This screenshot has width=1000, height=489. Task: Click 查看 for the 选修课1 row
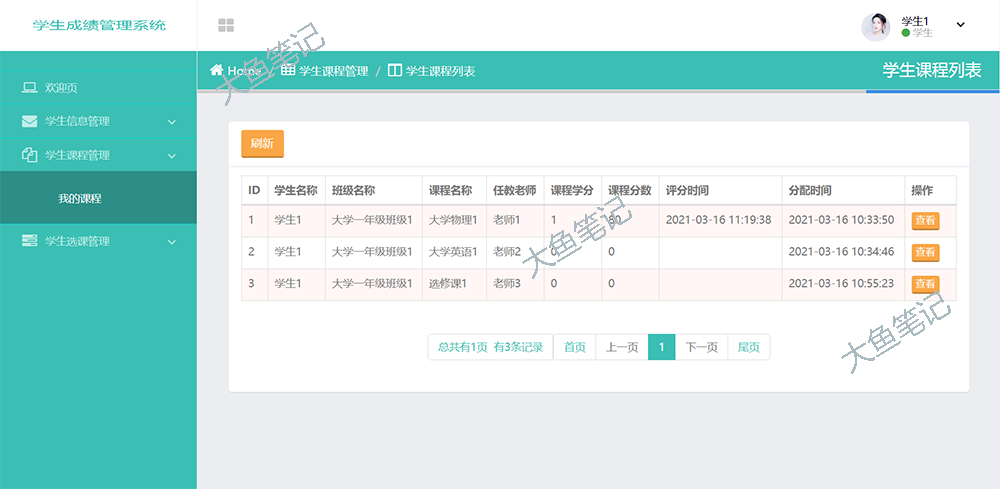pyautogui.click(x=925, y=284)
